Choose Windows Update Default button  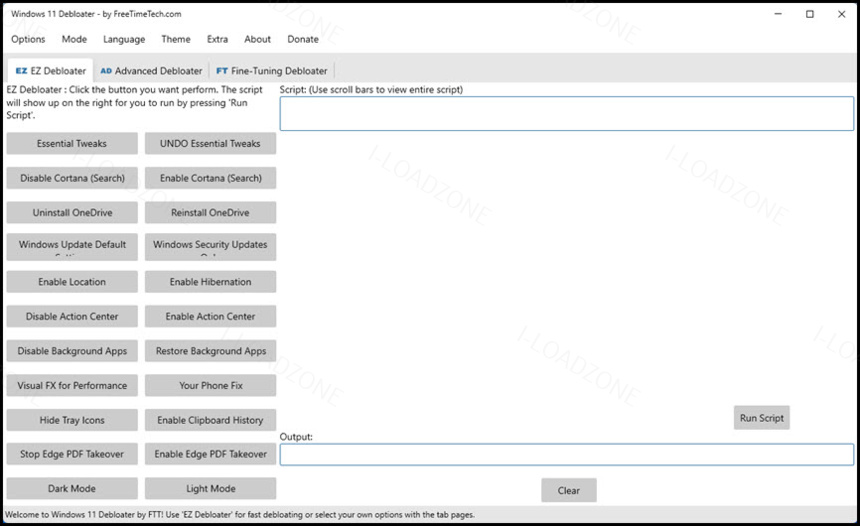pyautogui.click(x=72, y=247)
